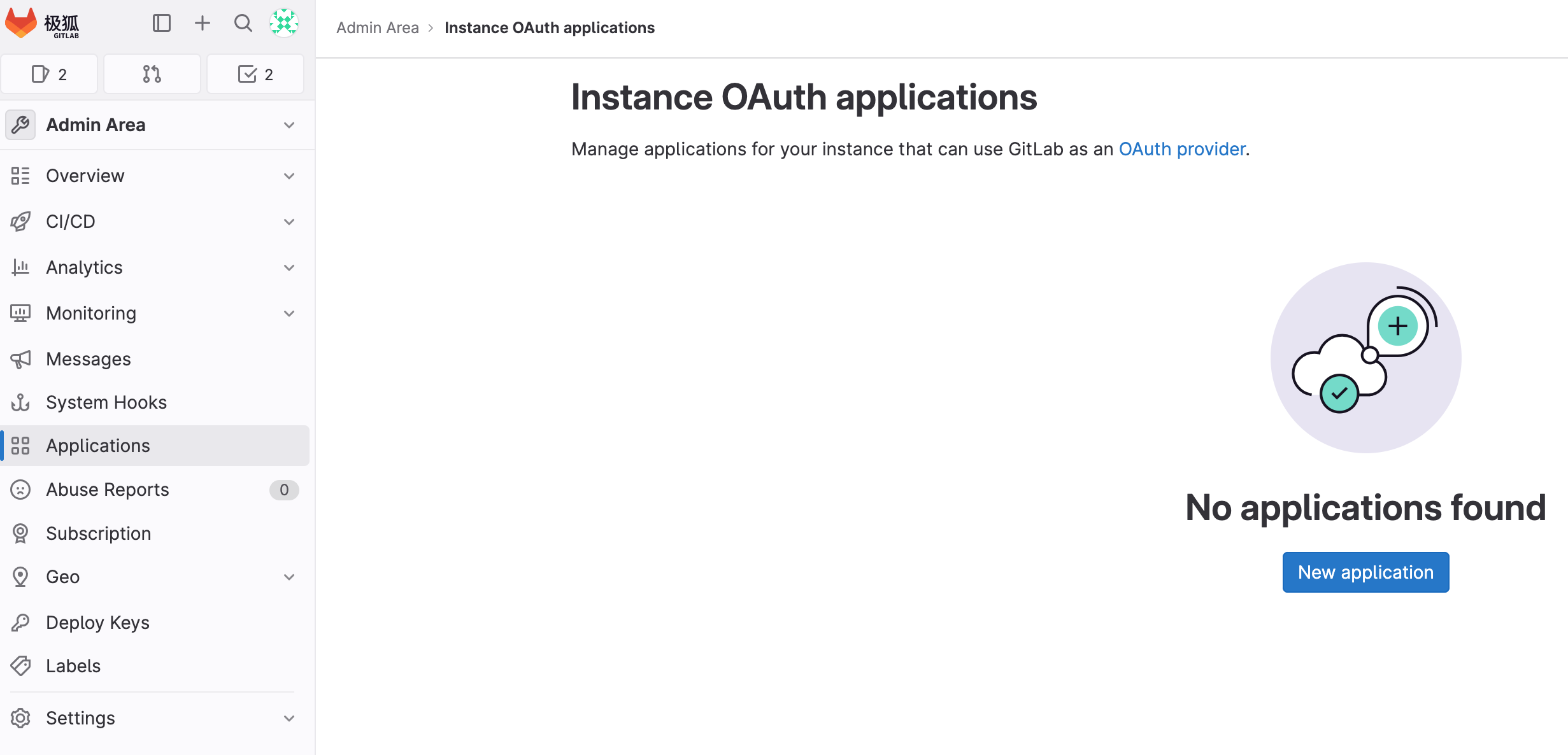Open Messages in the sidebar

click(89, 359)
